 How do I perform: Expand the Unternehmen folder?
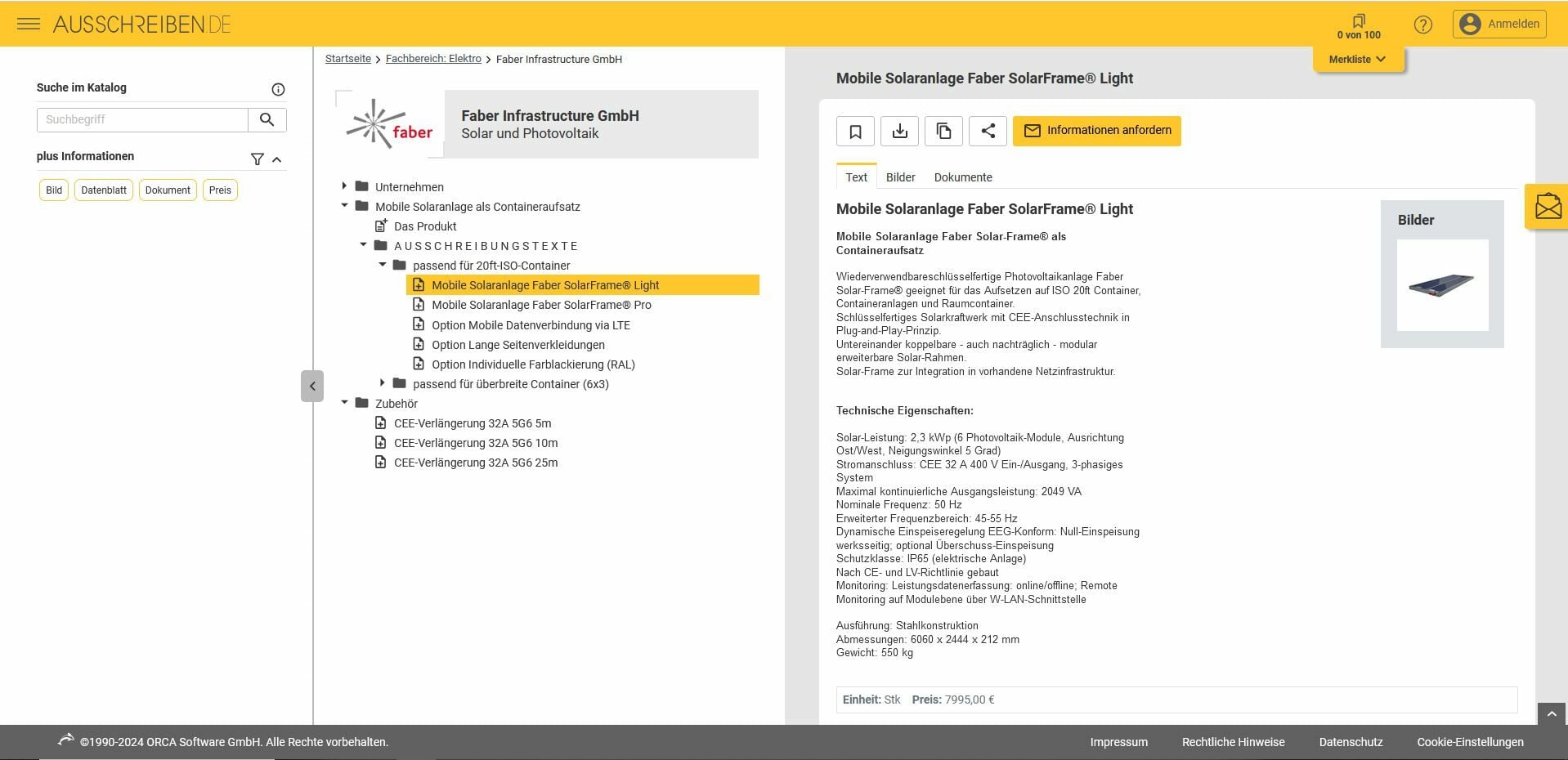(x=344, y=186)
